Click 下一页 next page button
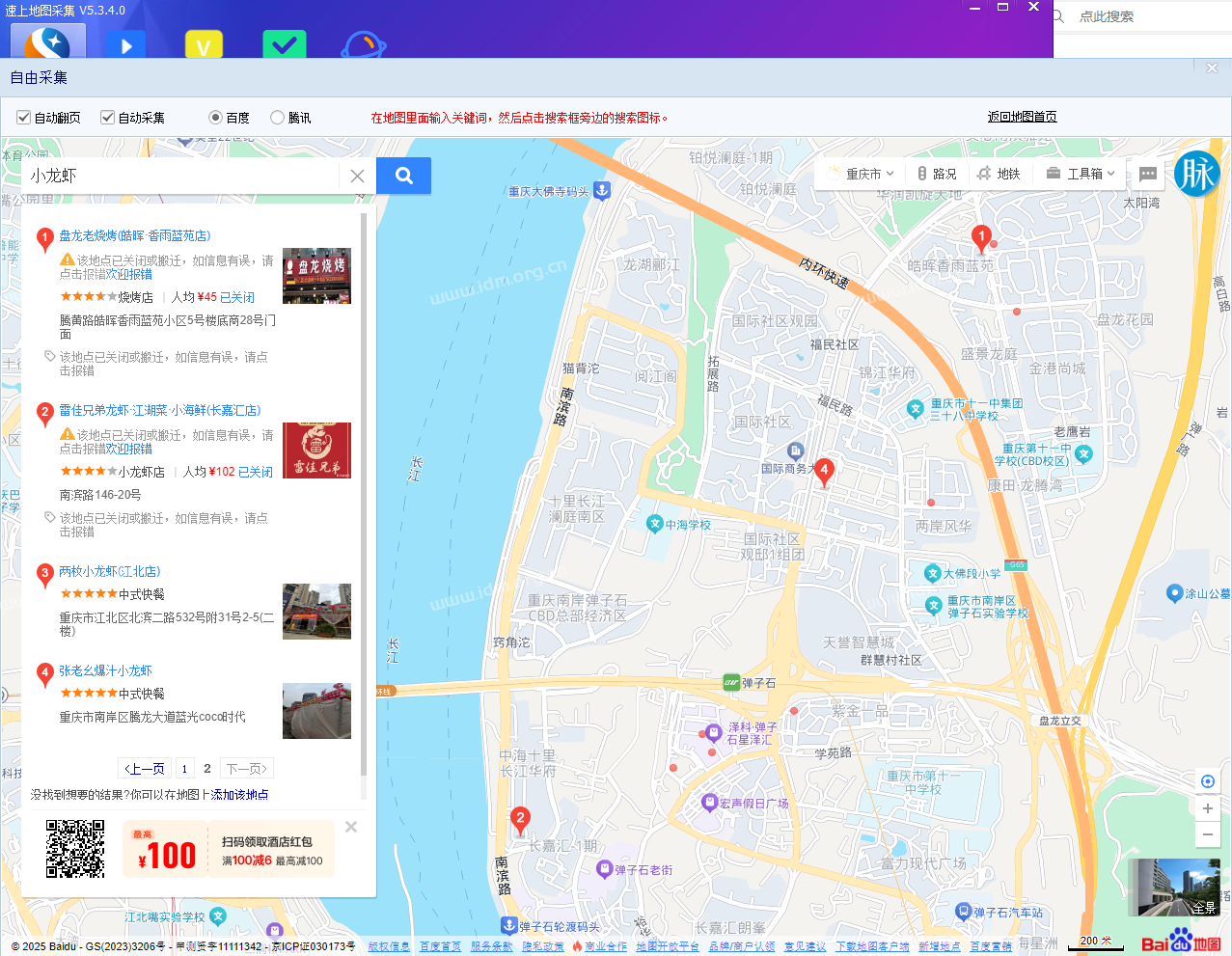The image size is (1232, 956). (x=247, y=769)
